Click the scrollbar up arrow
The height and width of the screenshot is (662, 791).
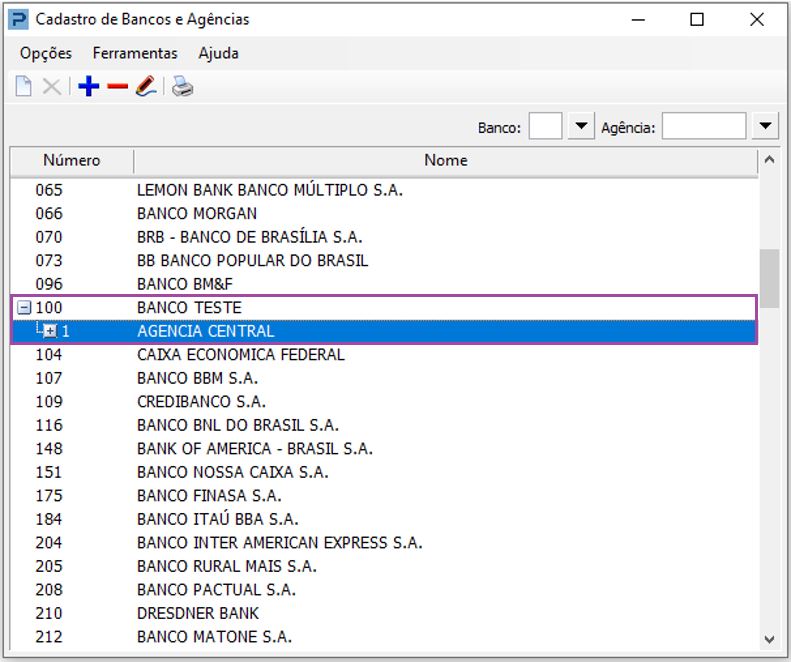click(x=769, y=160)
